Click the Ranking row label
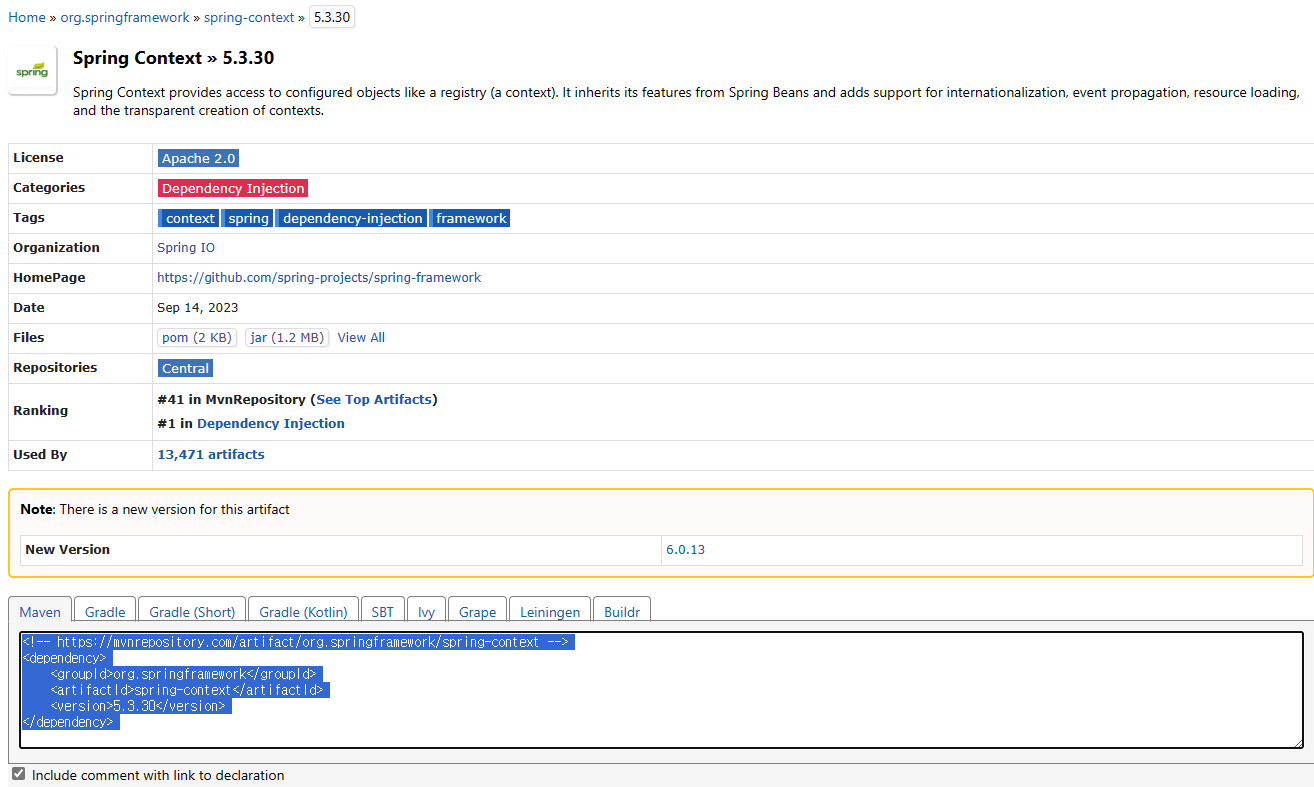Viewport: 1314px width, 787px height. (40, 410)
